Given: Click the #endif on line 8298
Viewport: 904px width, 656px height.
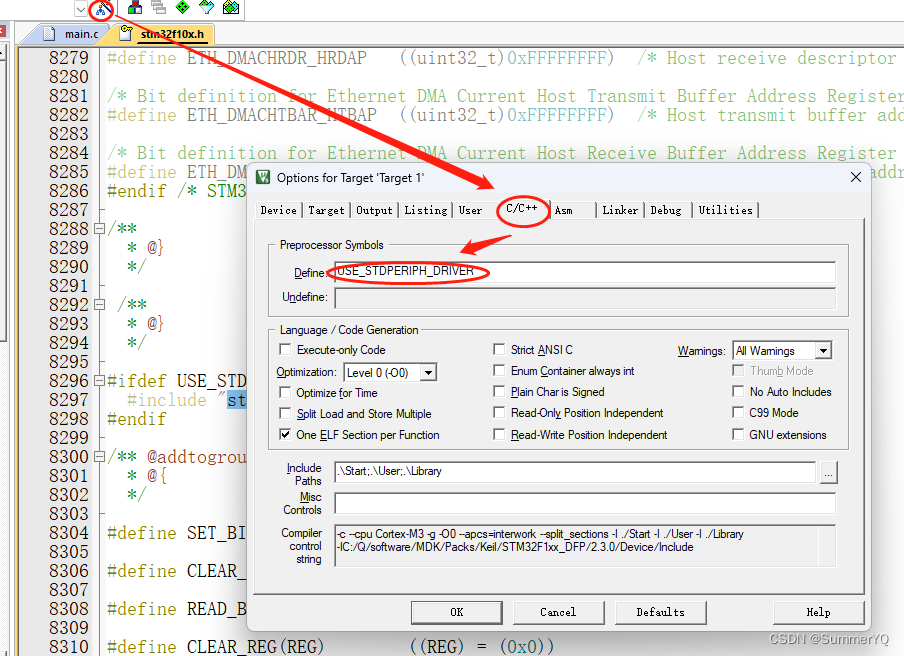Looking at the screenshot, I should pyautogui.click(x=137, y=419).
